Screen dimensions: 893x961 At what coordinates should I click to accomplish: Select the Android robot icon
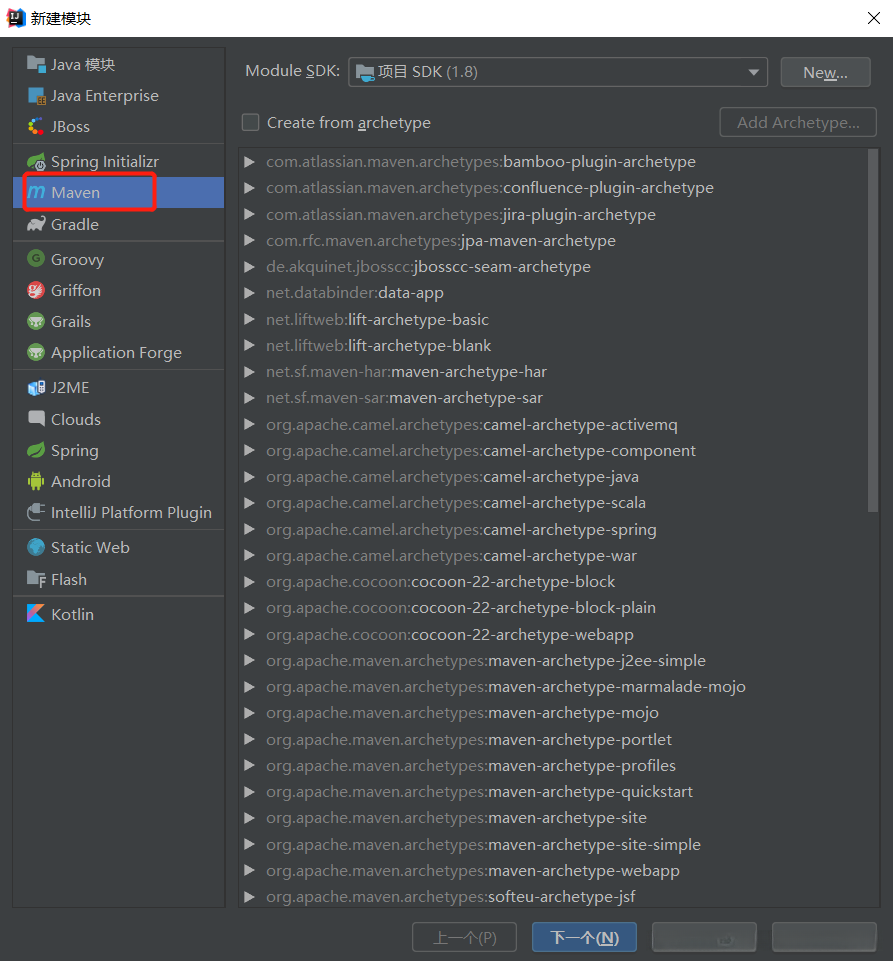pos(37,481)
